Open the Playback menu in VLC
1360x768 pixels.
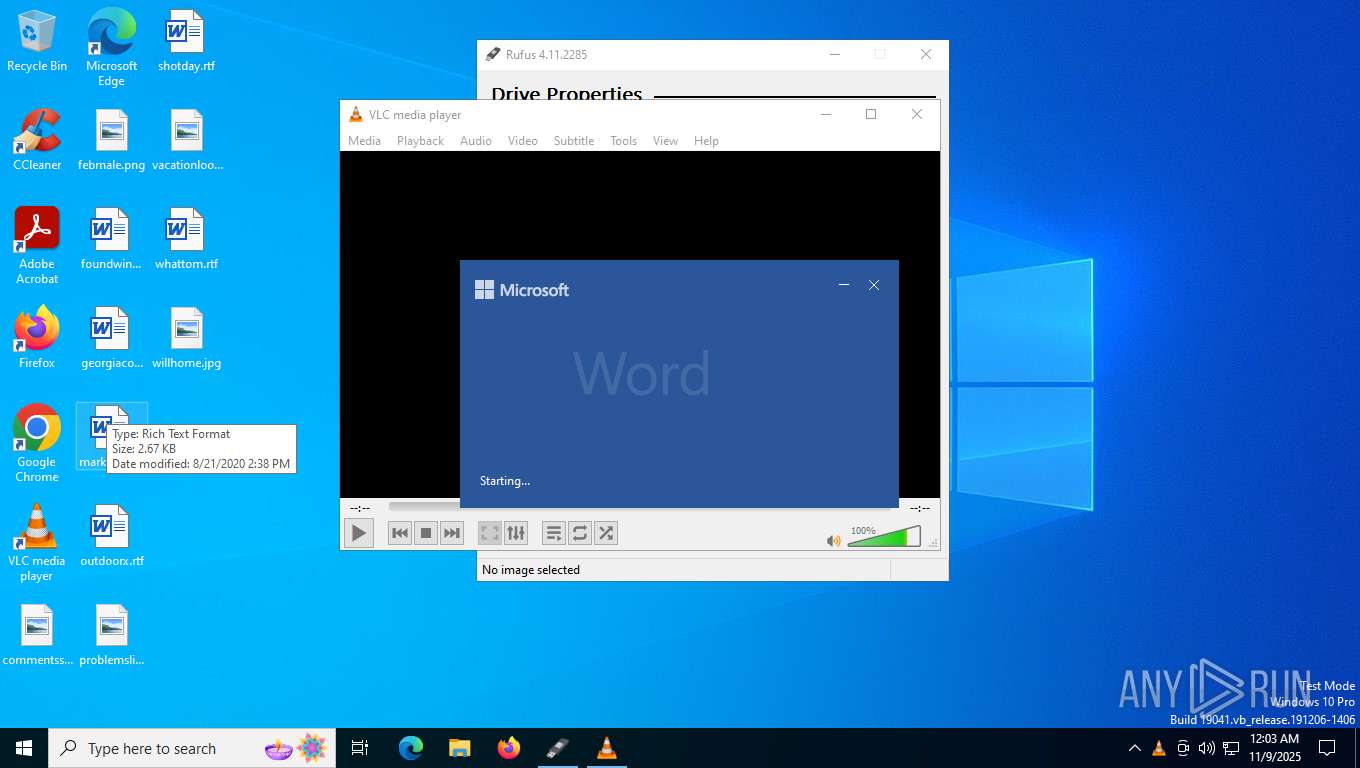coord(420,141)
